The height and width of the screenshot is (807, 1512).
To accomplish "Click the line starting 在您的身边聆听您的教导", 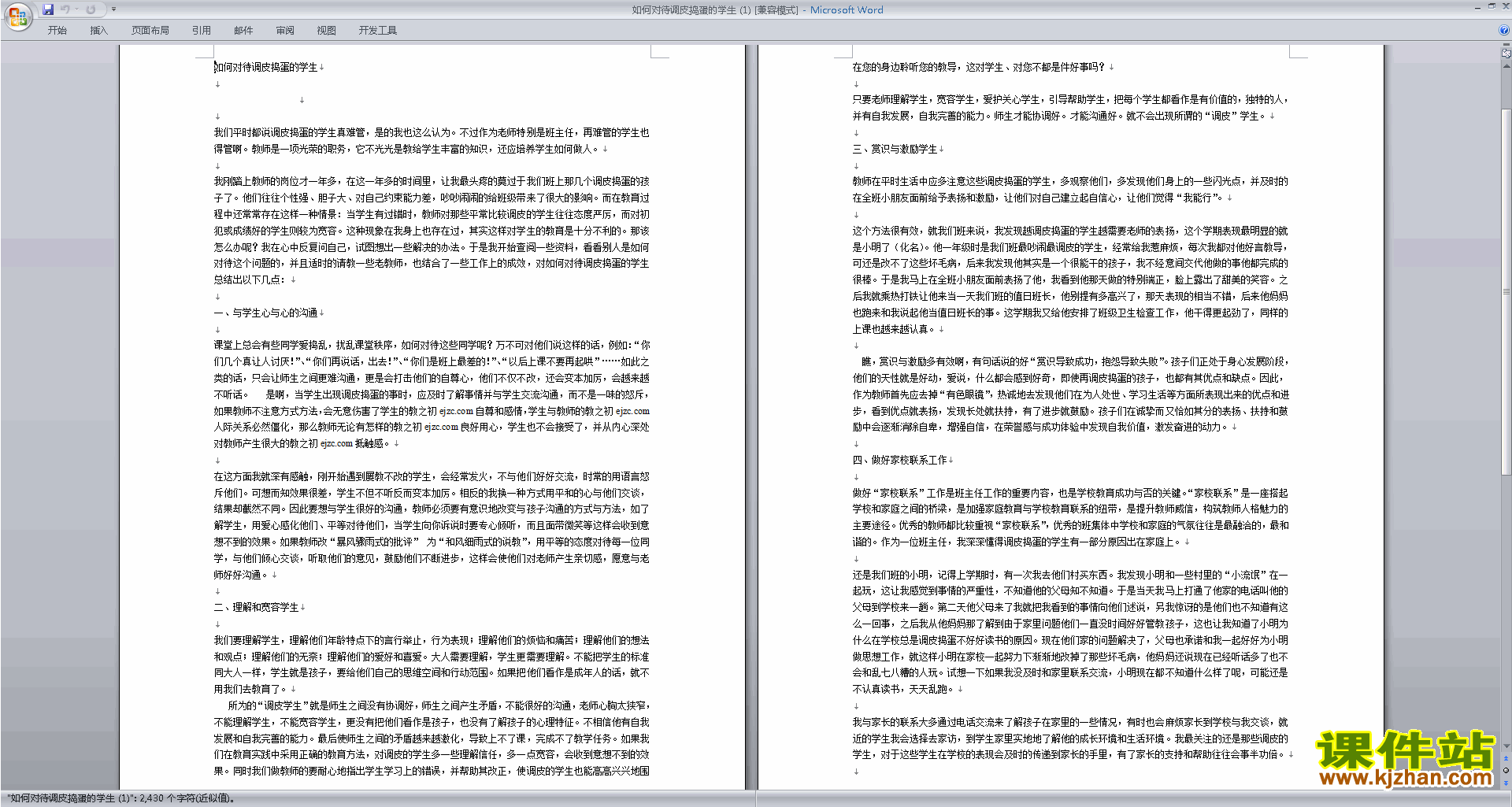I will pyautogui.click(x=978, y=68).
